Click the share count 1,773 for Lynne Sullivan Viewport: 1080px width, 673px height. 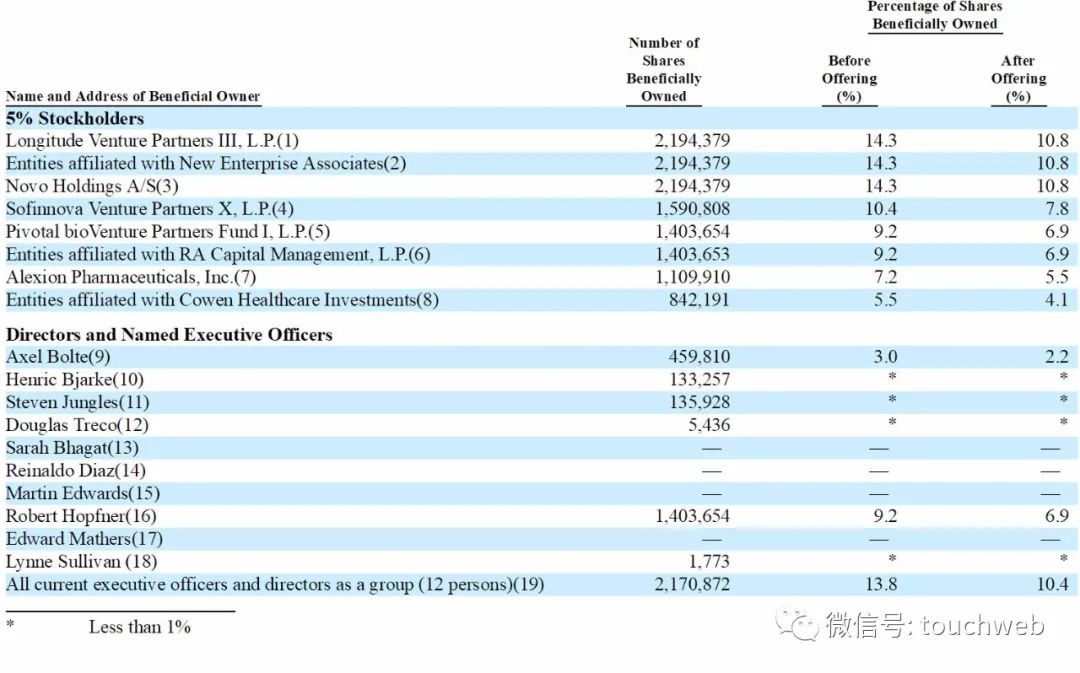[x=709, y=561]
